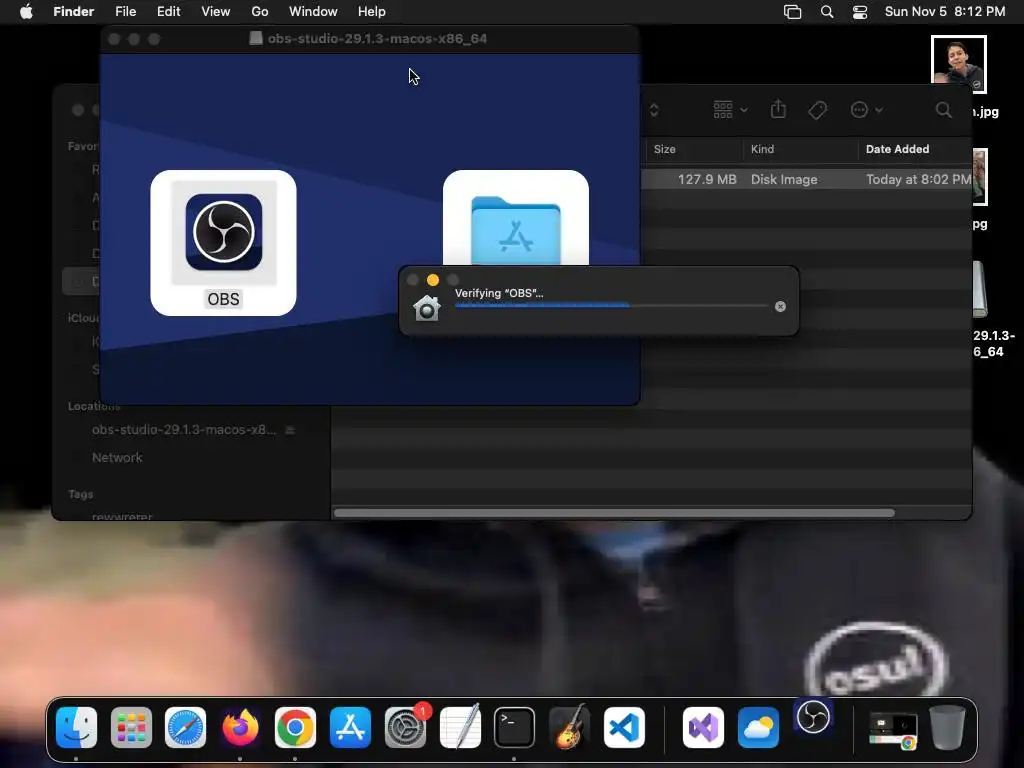Screen dimensions: 1024x768
Task: Select the Disk Image kind cell
Action: [784, 179]
